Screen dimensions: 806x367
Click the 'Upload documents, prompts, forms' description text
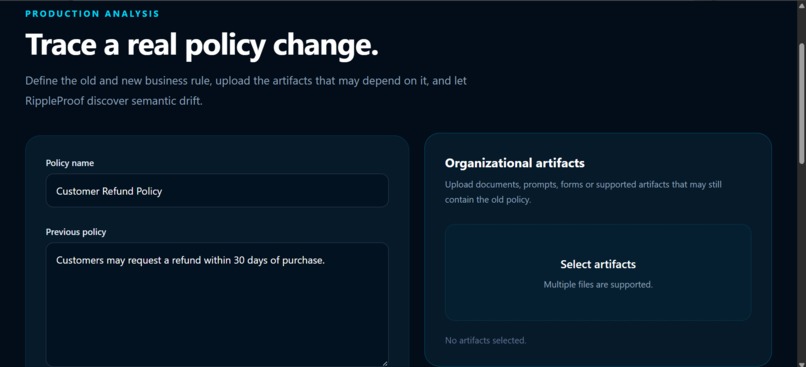583,192
